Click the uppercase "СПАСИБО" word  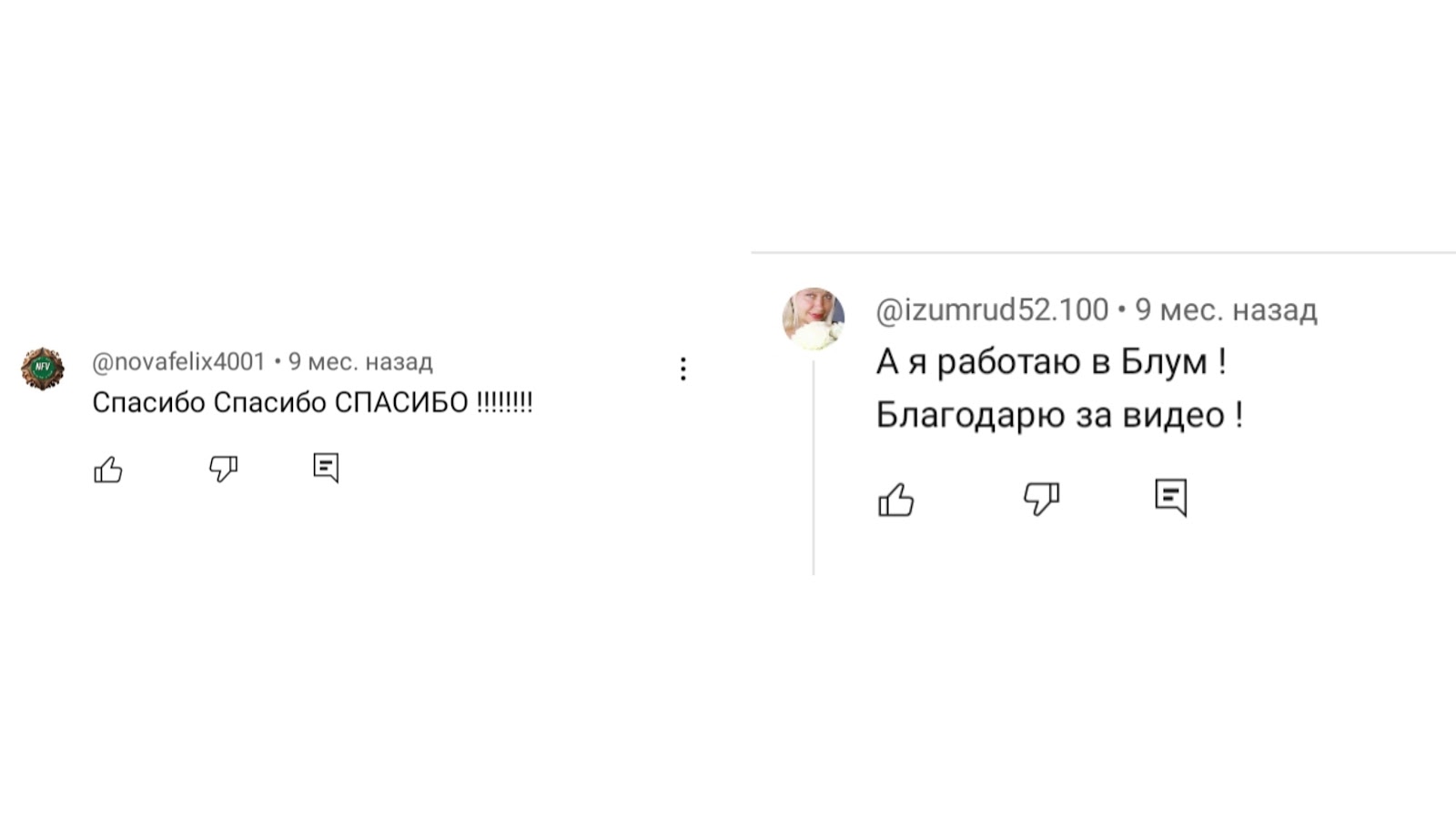point(401,402)
